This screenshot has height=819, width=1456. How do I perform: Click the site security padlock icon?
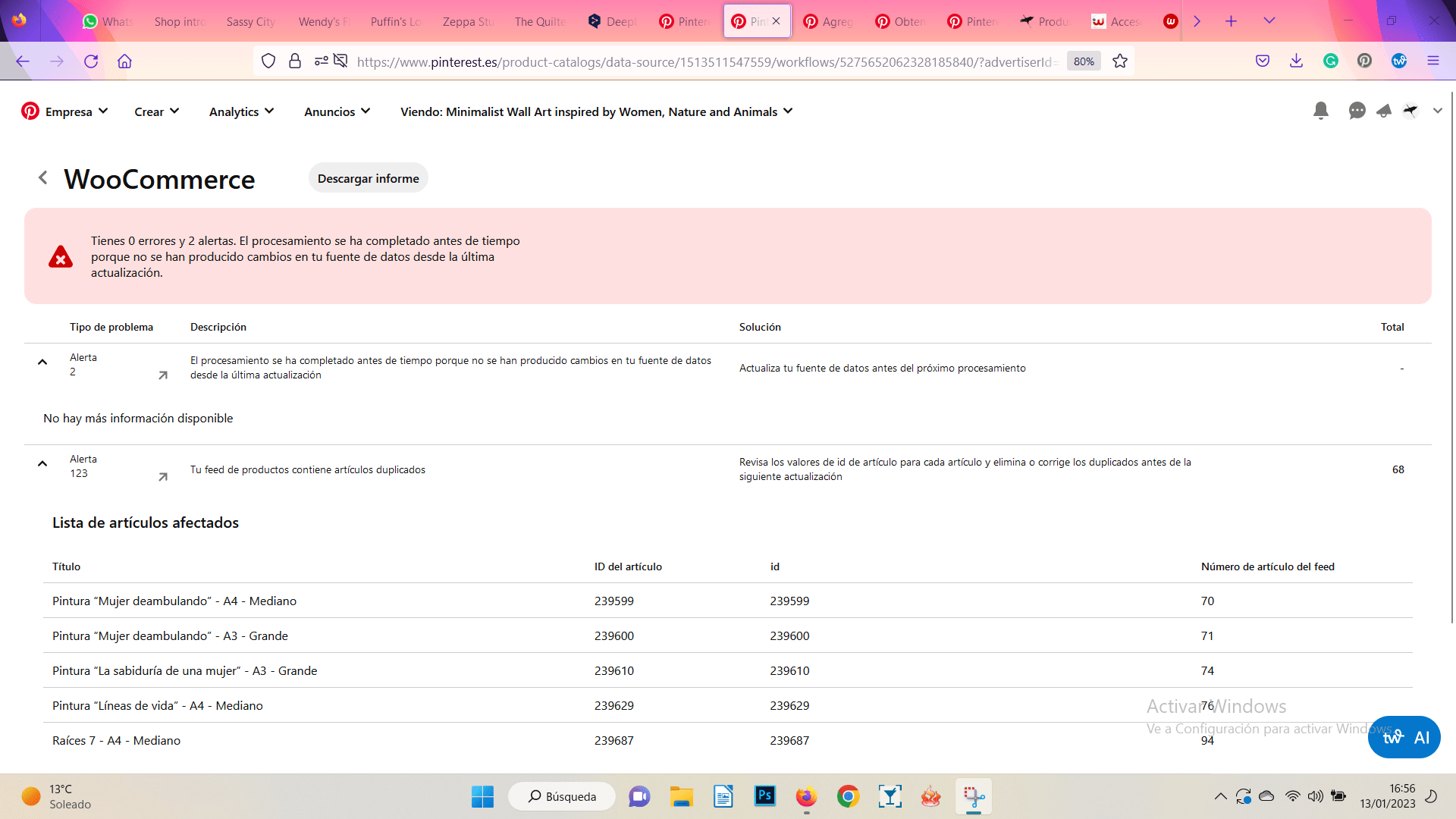[x=295, y=61]
